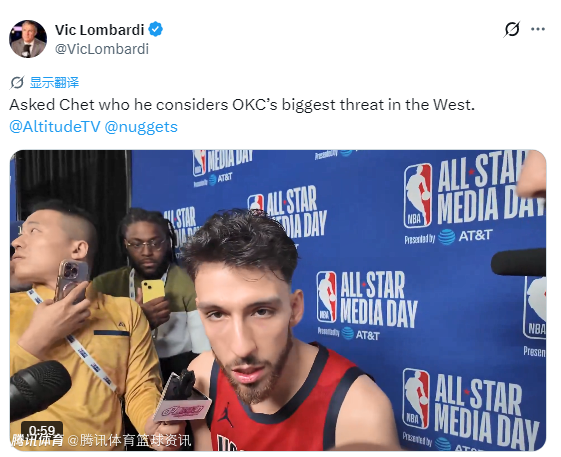Click the AT&T globe beside the large banner
Image resolution: width=561 pixels, height=457 pixels.
pyautogui.click(x=447, y=237)
